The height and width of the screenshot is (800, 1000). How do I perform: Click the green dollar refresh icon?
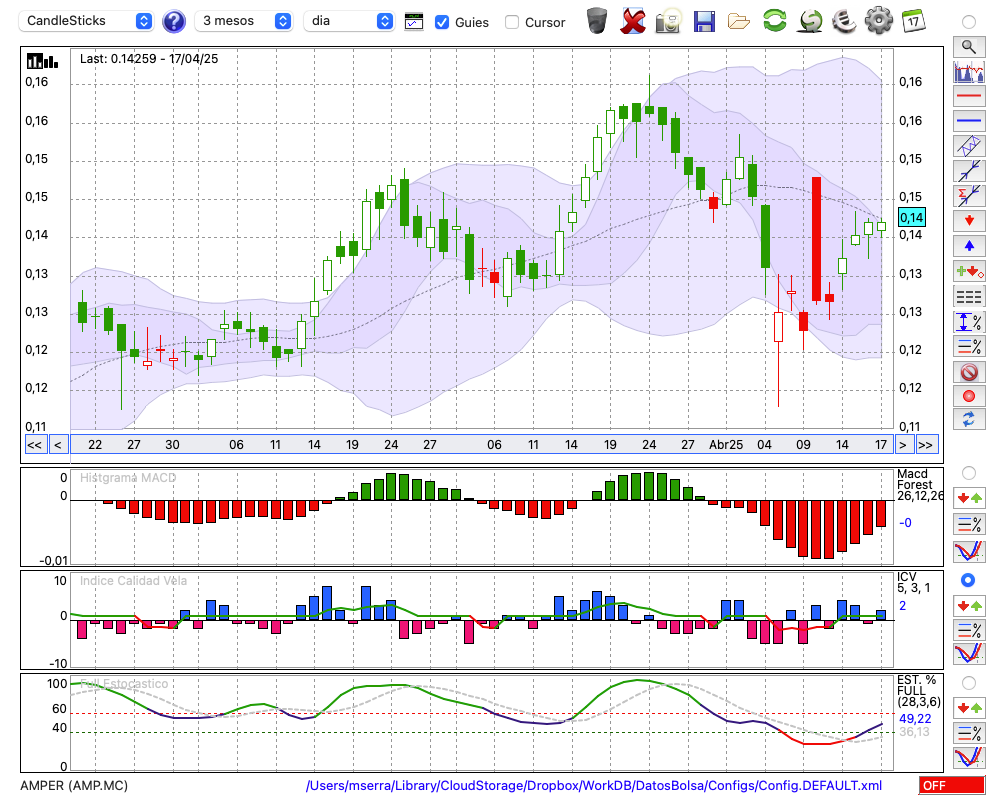click(x=810, y=20)
